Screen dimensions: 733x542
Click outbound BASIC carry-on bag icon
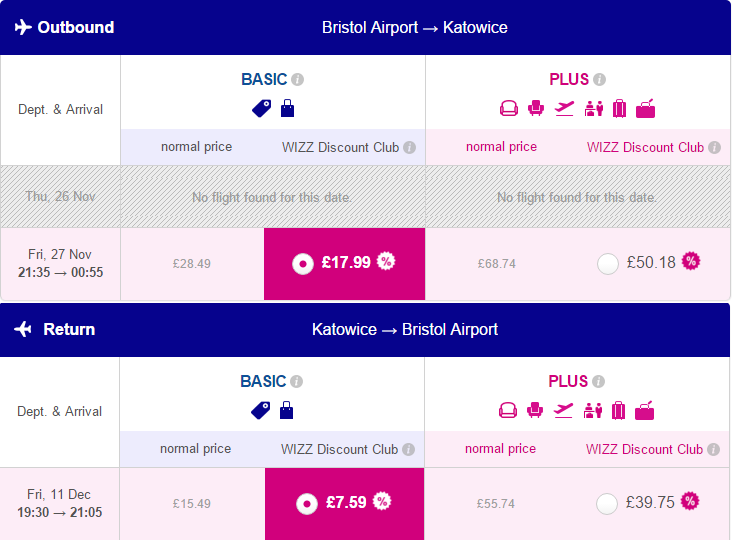pyautogui.click(x=287, y=108)
